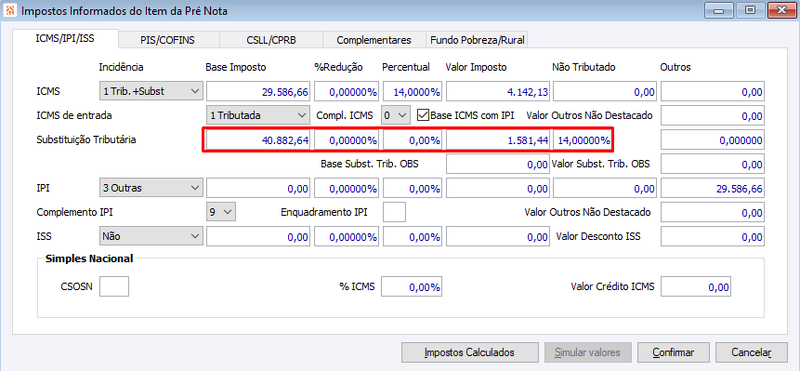Click ICMS Valor Imposto field 4.142,13

(498, 92)
